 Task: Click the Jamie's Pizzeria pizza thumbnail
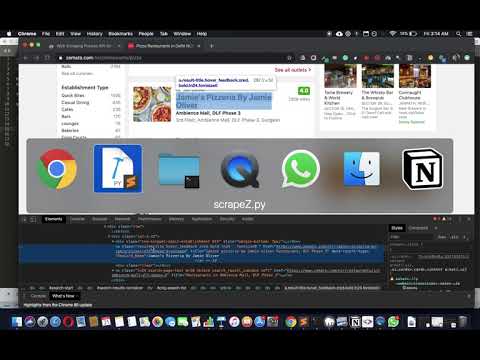tap(152, 104)
